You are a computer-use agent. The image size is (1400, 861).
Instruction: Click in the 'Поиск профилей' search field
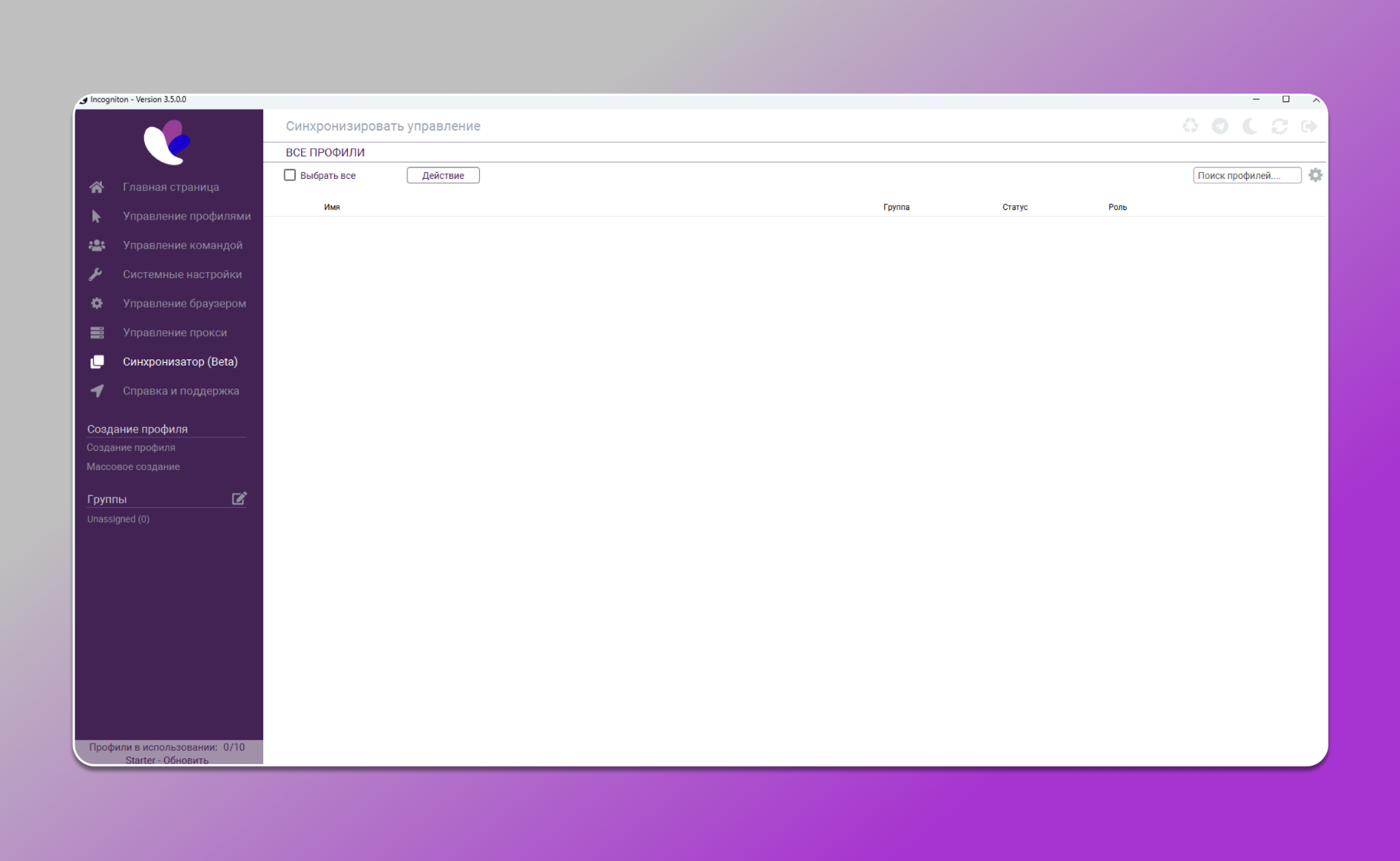click(1246, 175)
